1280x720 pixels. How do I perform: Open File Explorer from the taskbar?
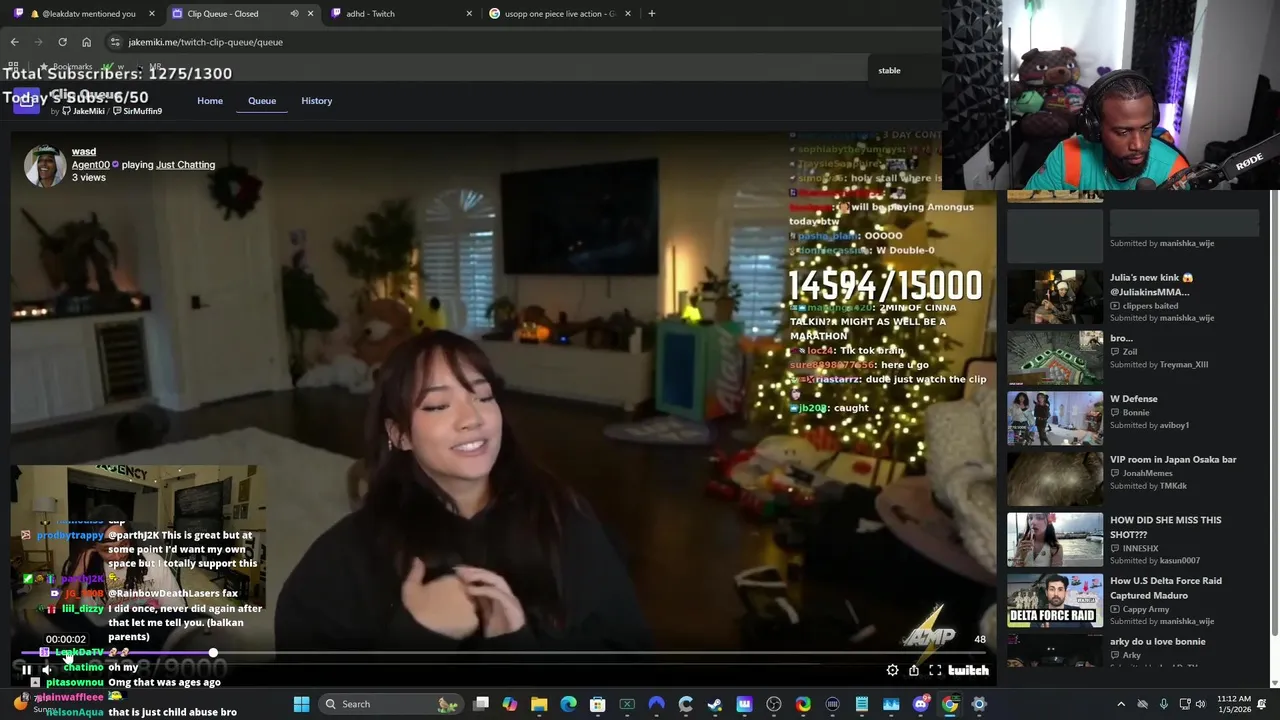(x=539, y=704)
